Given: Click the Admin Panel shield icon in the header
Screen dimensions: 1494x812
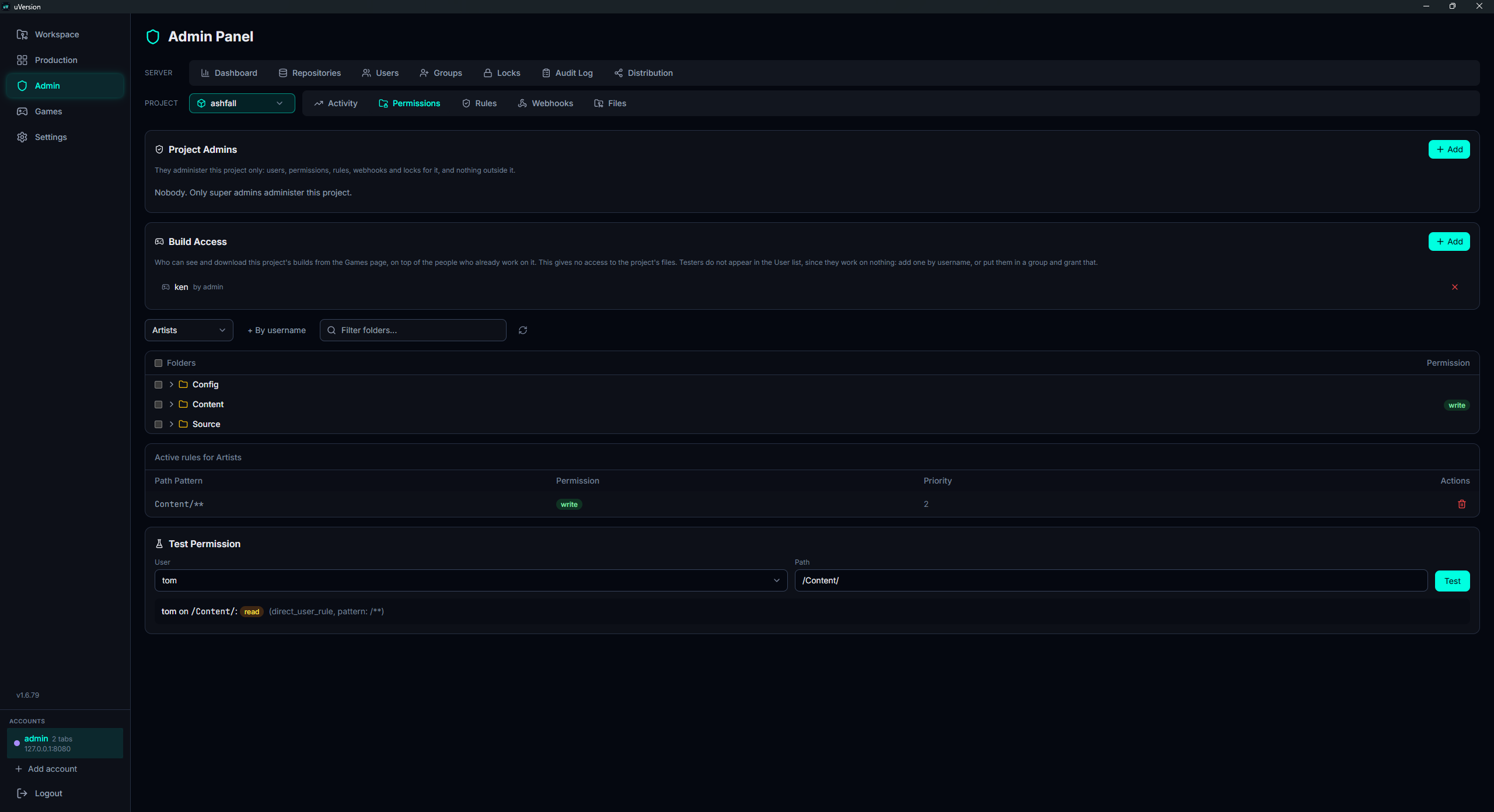Looking at the screenshot, I should point(153,37).
